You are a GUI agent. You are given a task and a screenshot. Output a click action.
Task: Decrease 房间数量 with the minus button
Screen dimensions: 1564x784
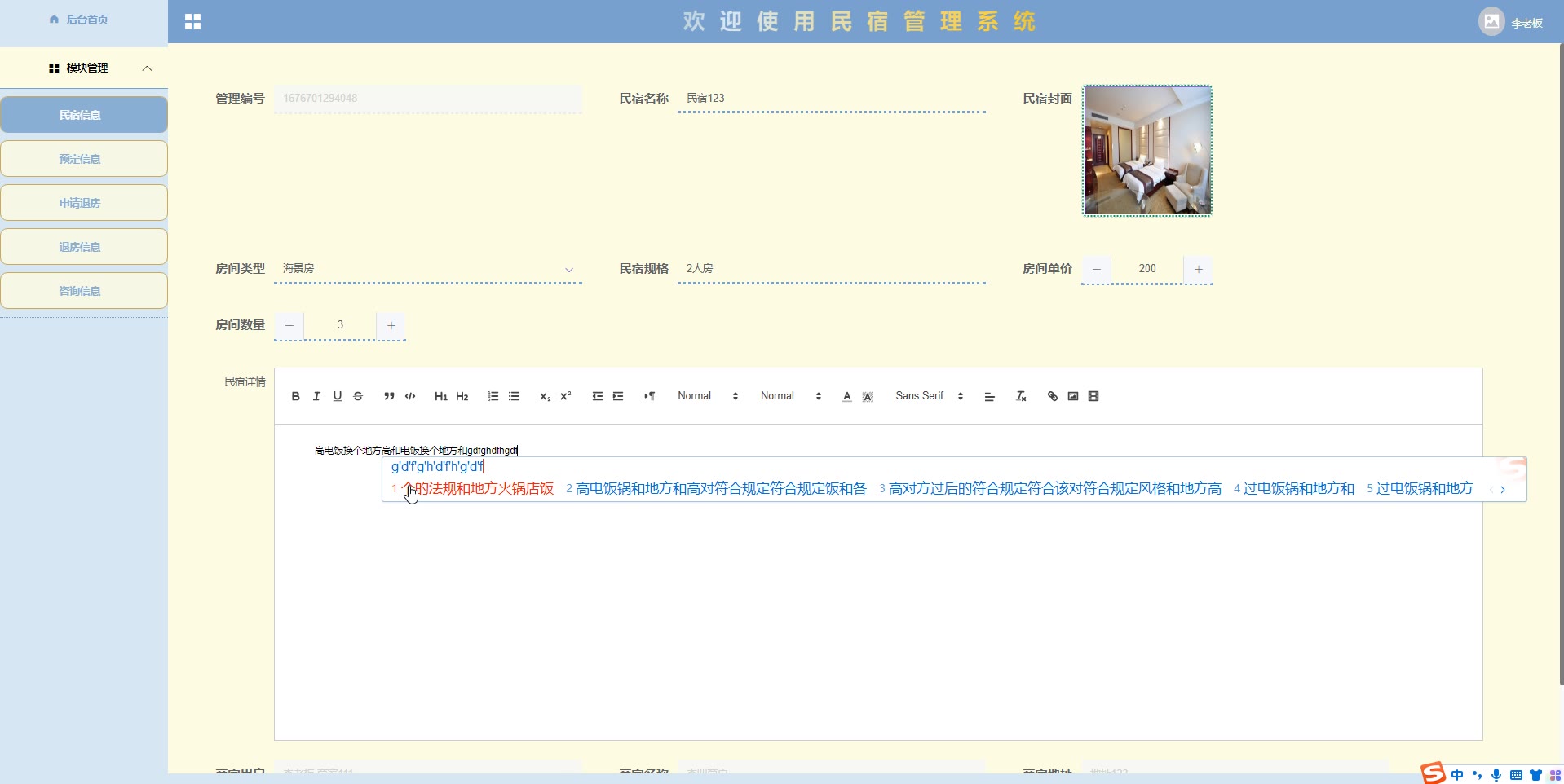[x=289, y=325]
